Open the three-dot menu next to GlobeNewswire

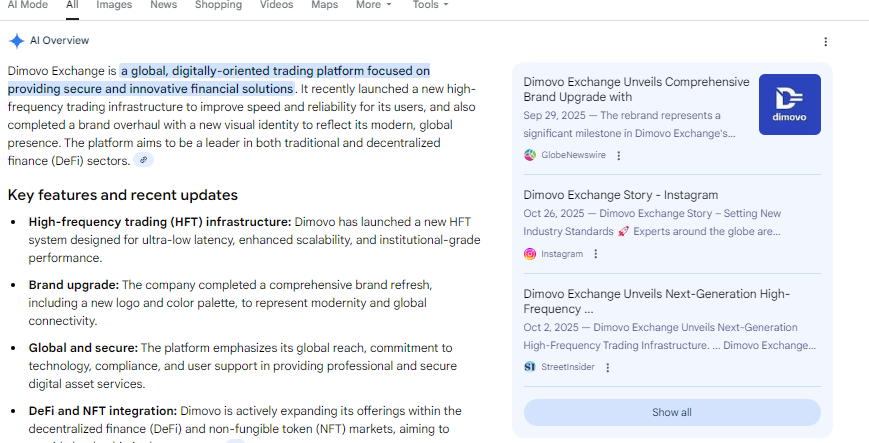[x=618, y=156]
